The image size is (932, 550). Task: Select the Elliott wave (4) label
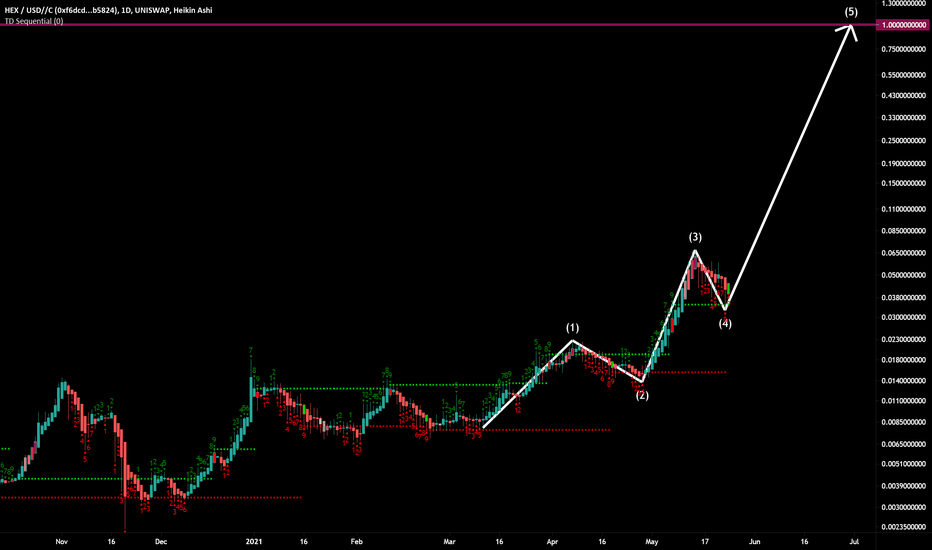pos(725,323)
